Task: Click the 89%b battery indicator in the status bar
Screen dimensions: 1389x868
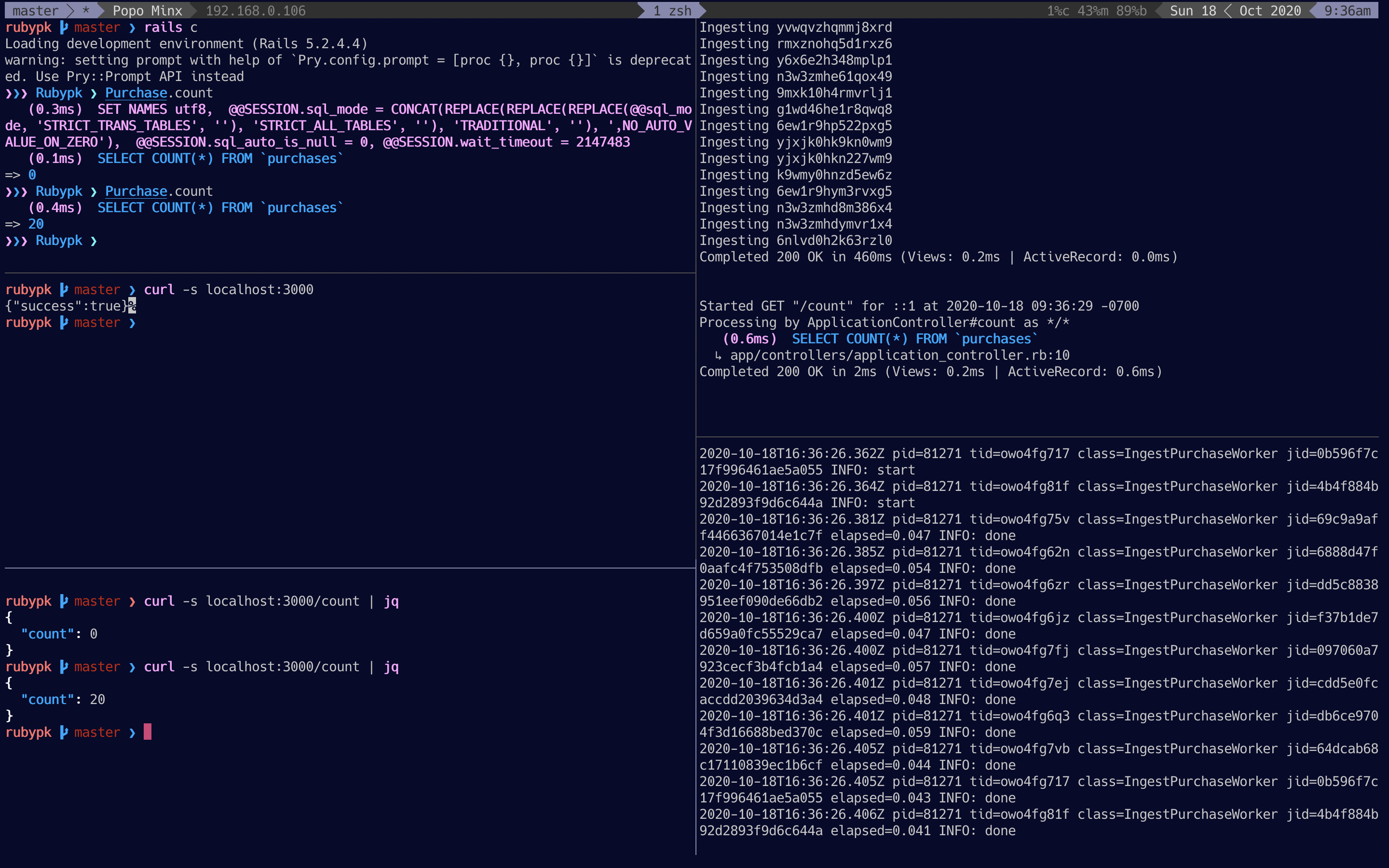Action: coord(1130,10)
